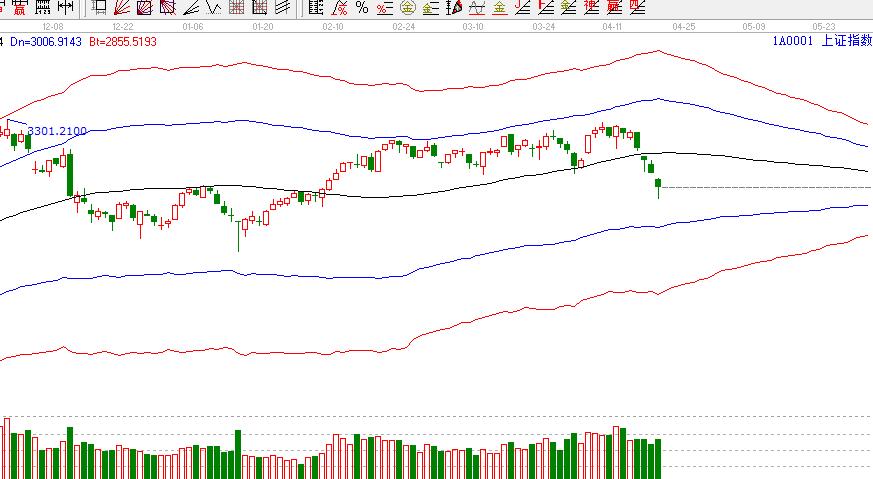873x479 pixels.
Task: Click the Dn=3006.9143 indicator value
Action: [49, 43]
